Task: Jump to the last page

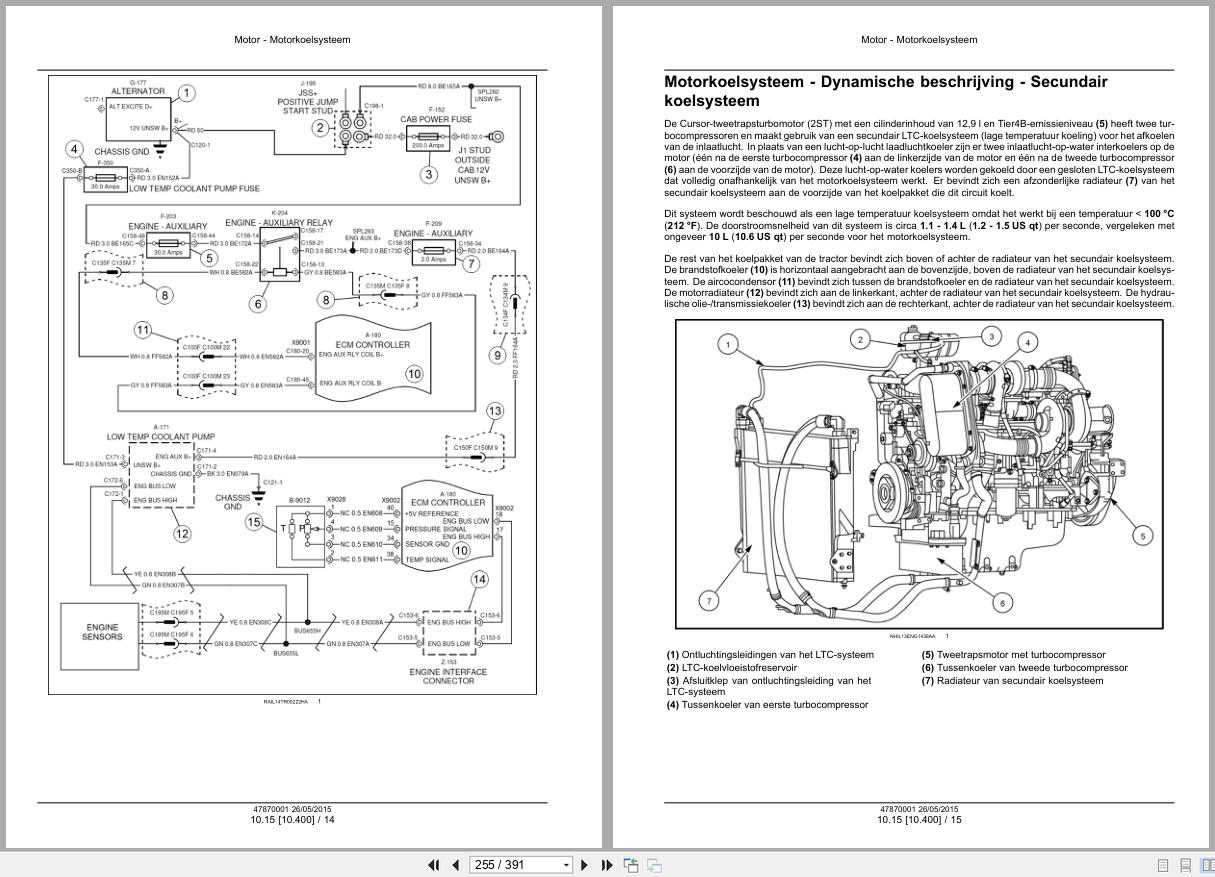Action: point(607,865)
